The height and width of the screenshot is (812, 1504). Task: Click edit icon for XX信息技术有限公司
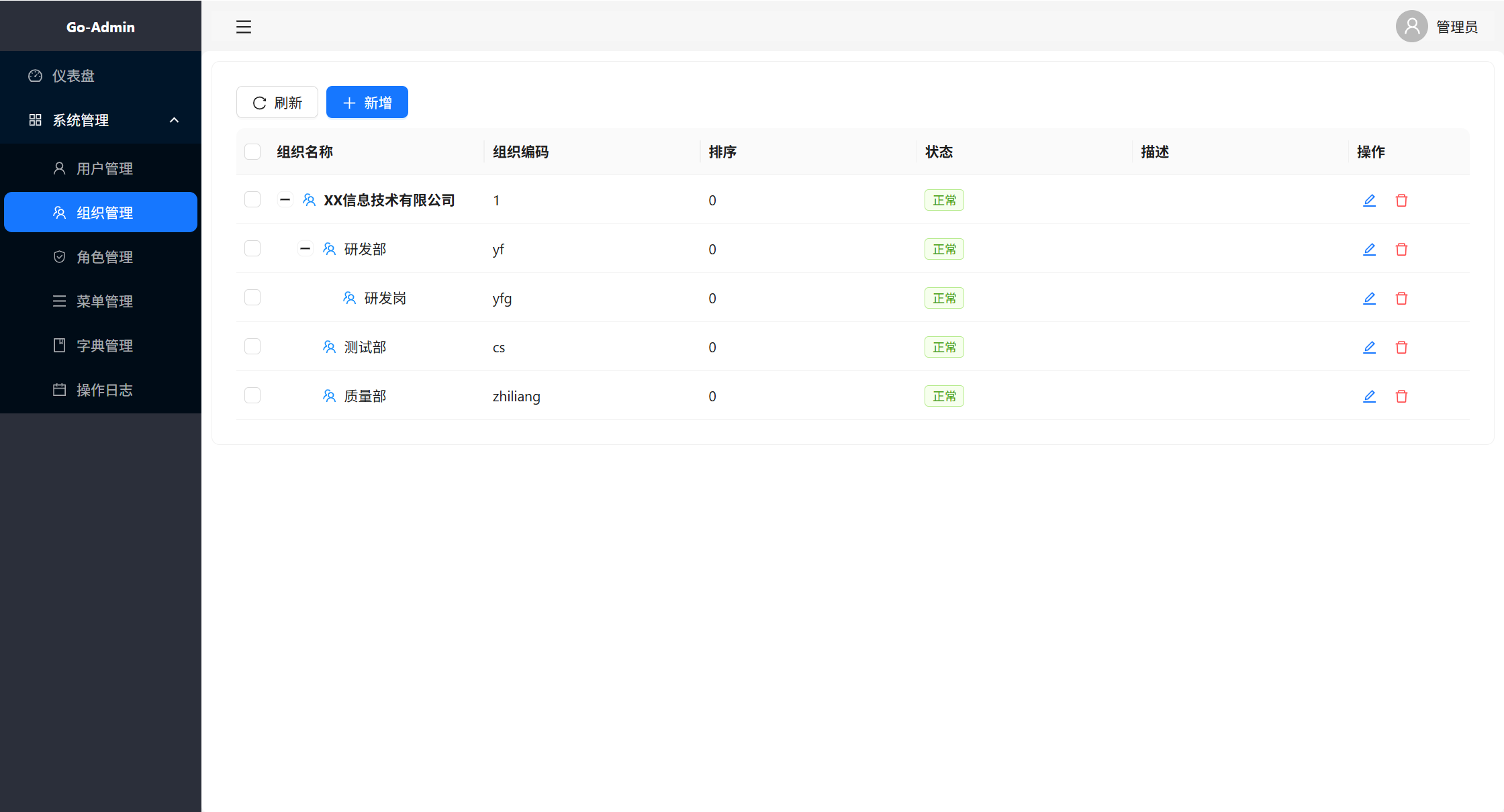point(1369,200)
